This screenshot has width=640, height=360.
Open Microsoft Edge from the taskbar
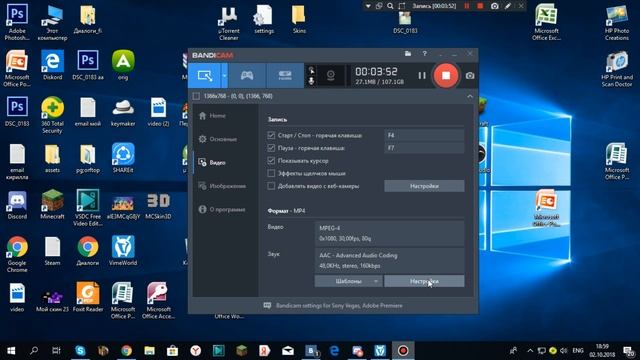pos(334,351)
